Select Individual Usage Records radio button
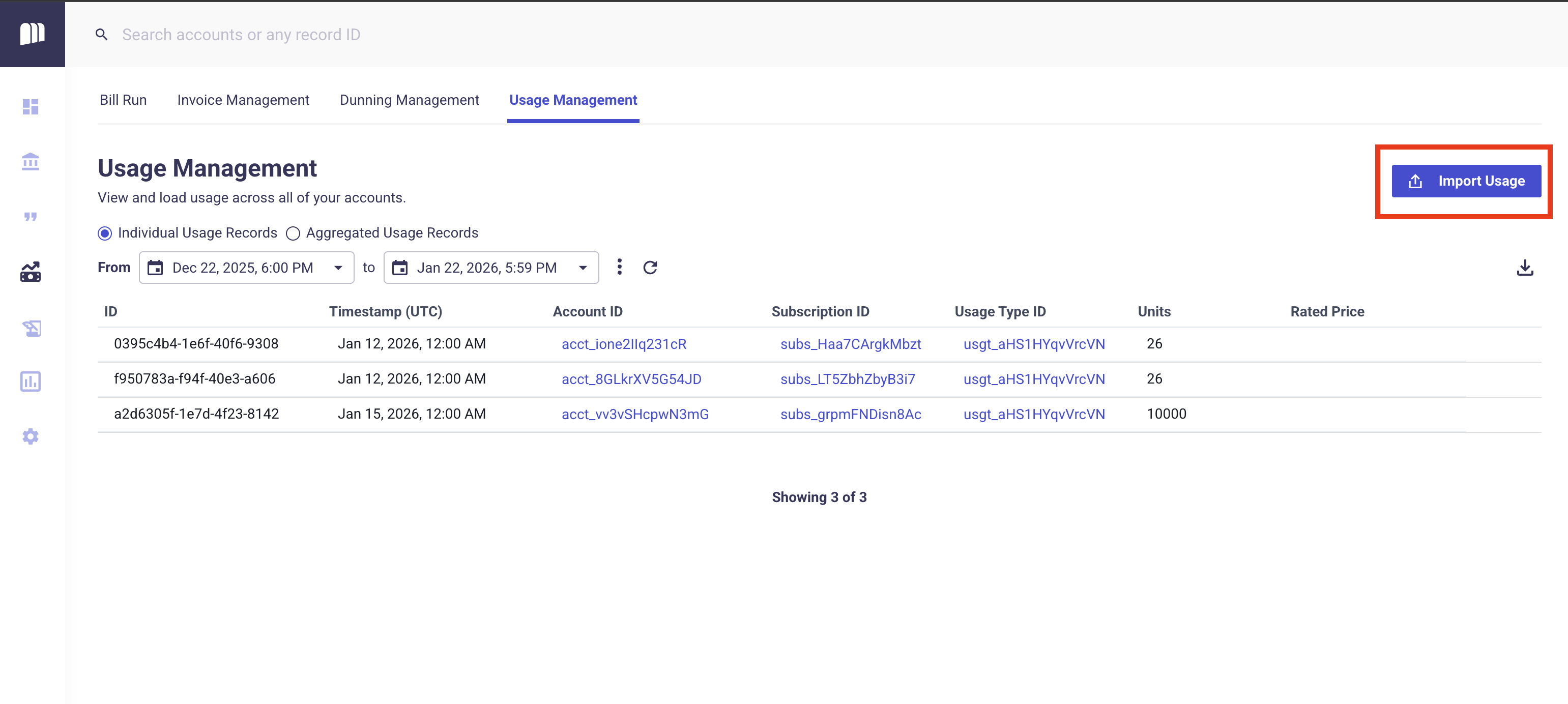Screen dimensions: 1568x704 pyautogui.click(x=105, y=233)
